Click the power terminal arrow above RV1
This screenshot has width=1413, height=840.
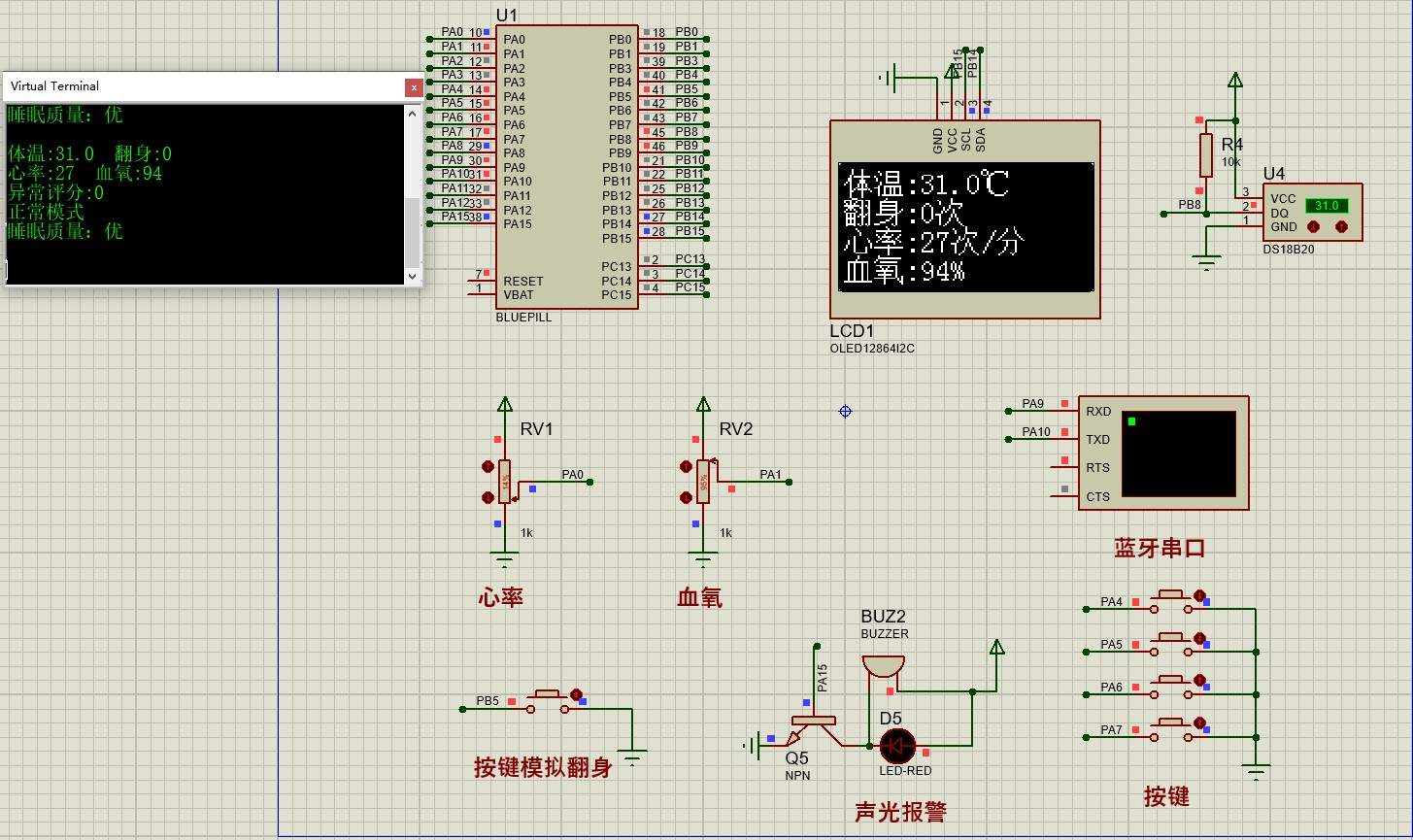[x=504, y=403]
